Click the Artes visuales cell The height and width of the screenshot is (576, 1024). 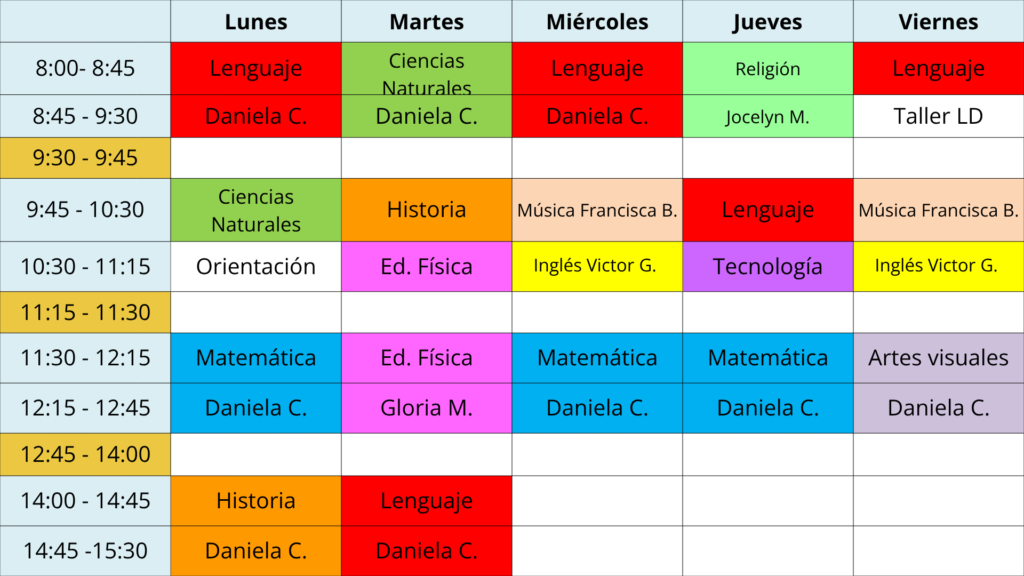[x=938, y=358]
